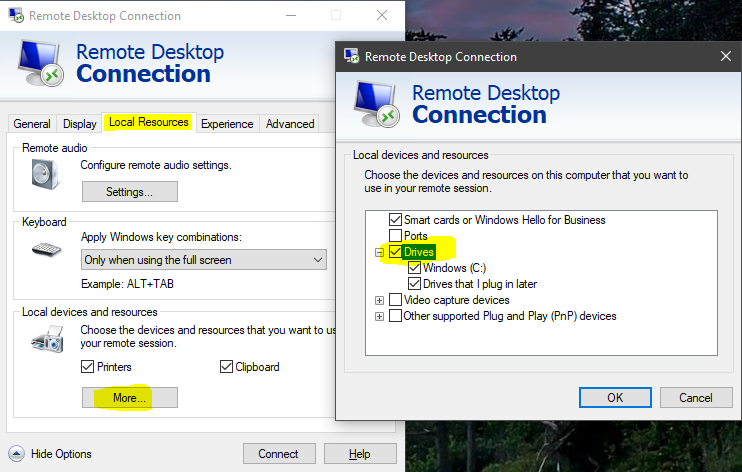The image size is (742, 472).
Task: Click the Hide Options arrow icon
Action: click(16, 453)
